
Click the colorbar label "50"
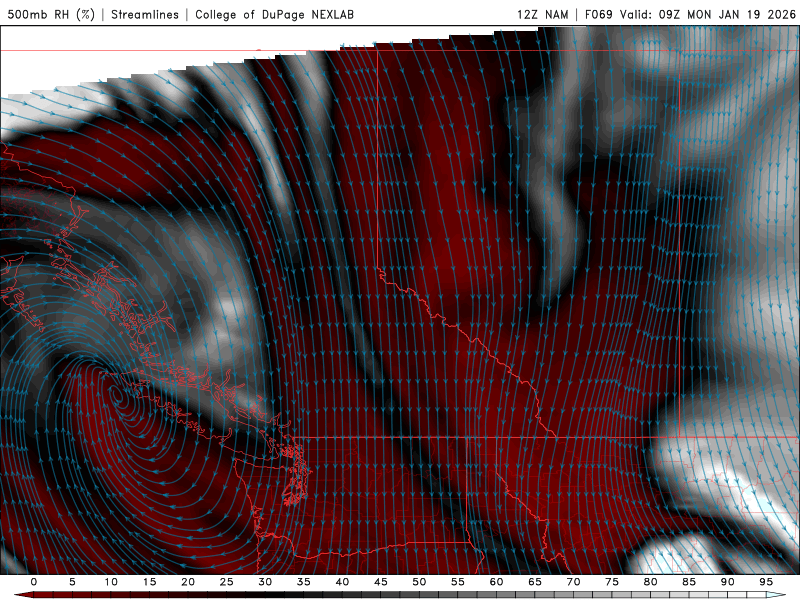tap(419, 582)
